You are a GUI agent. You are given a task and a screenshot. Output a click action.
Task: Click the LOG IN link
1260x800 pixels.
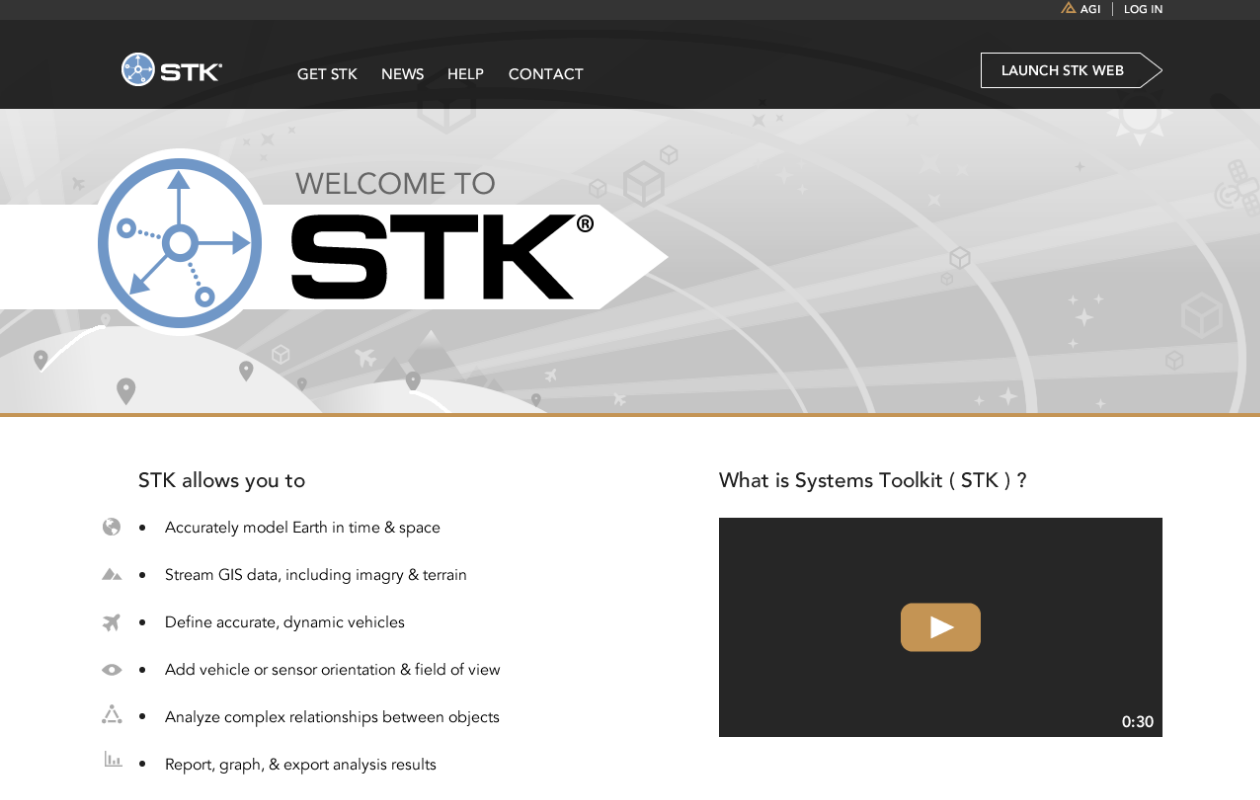[x=1143, y=9]
